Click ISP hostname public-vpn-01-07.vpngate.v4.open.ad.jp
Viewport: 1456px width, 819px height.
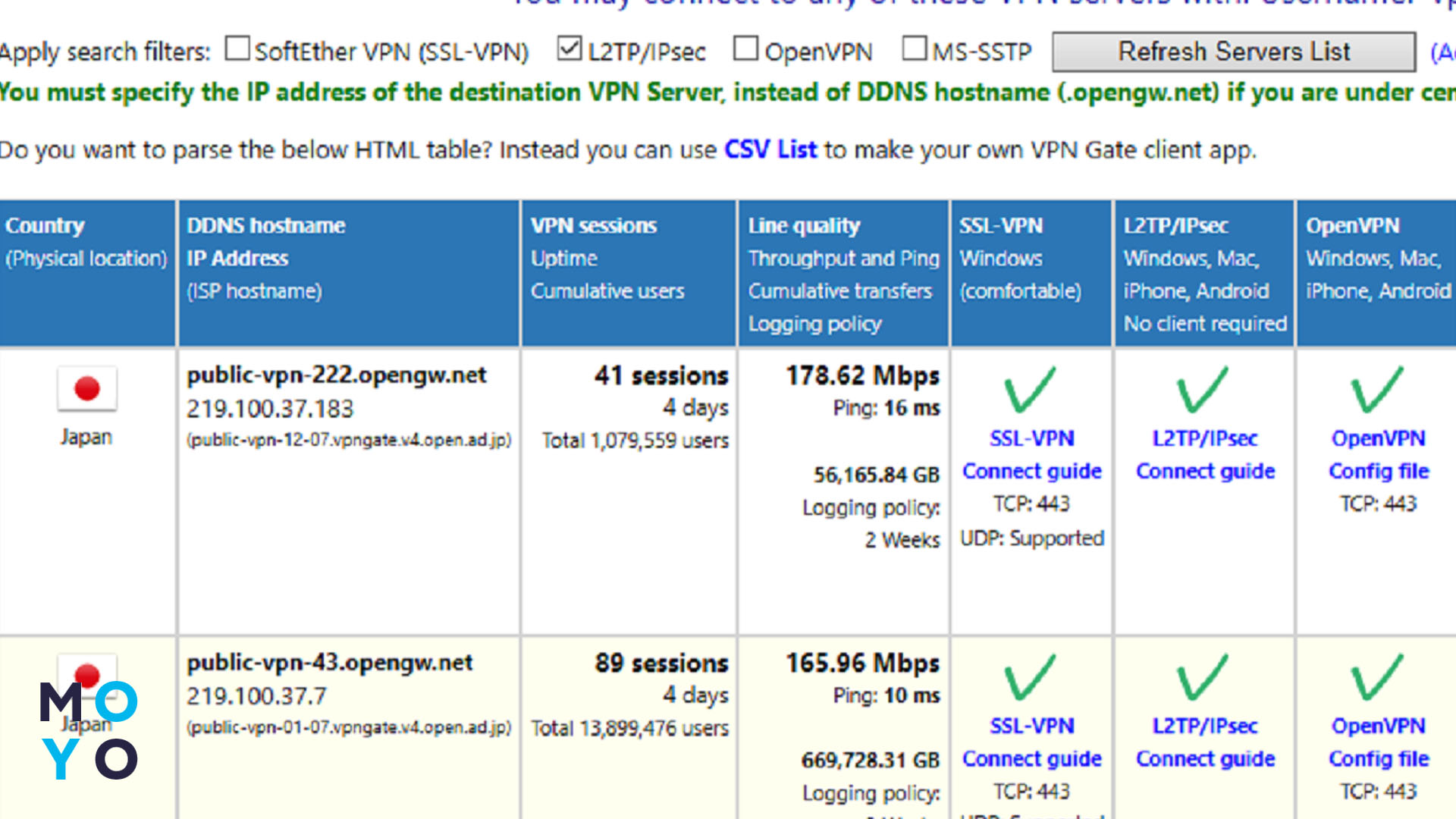(x=349, y=728)
